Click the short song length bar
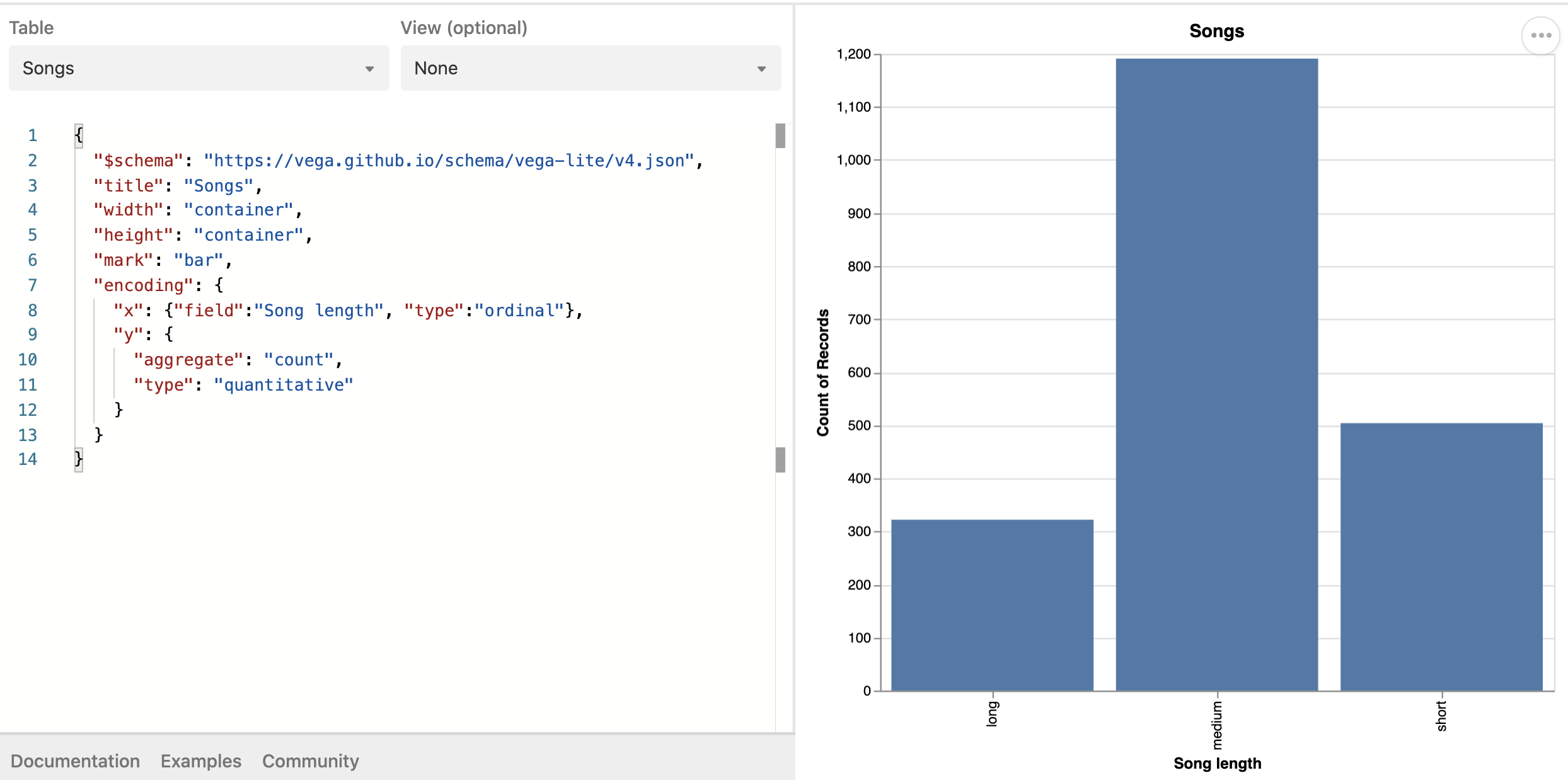Screen dimensions: 1568x780 (1441, 558)
